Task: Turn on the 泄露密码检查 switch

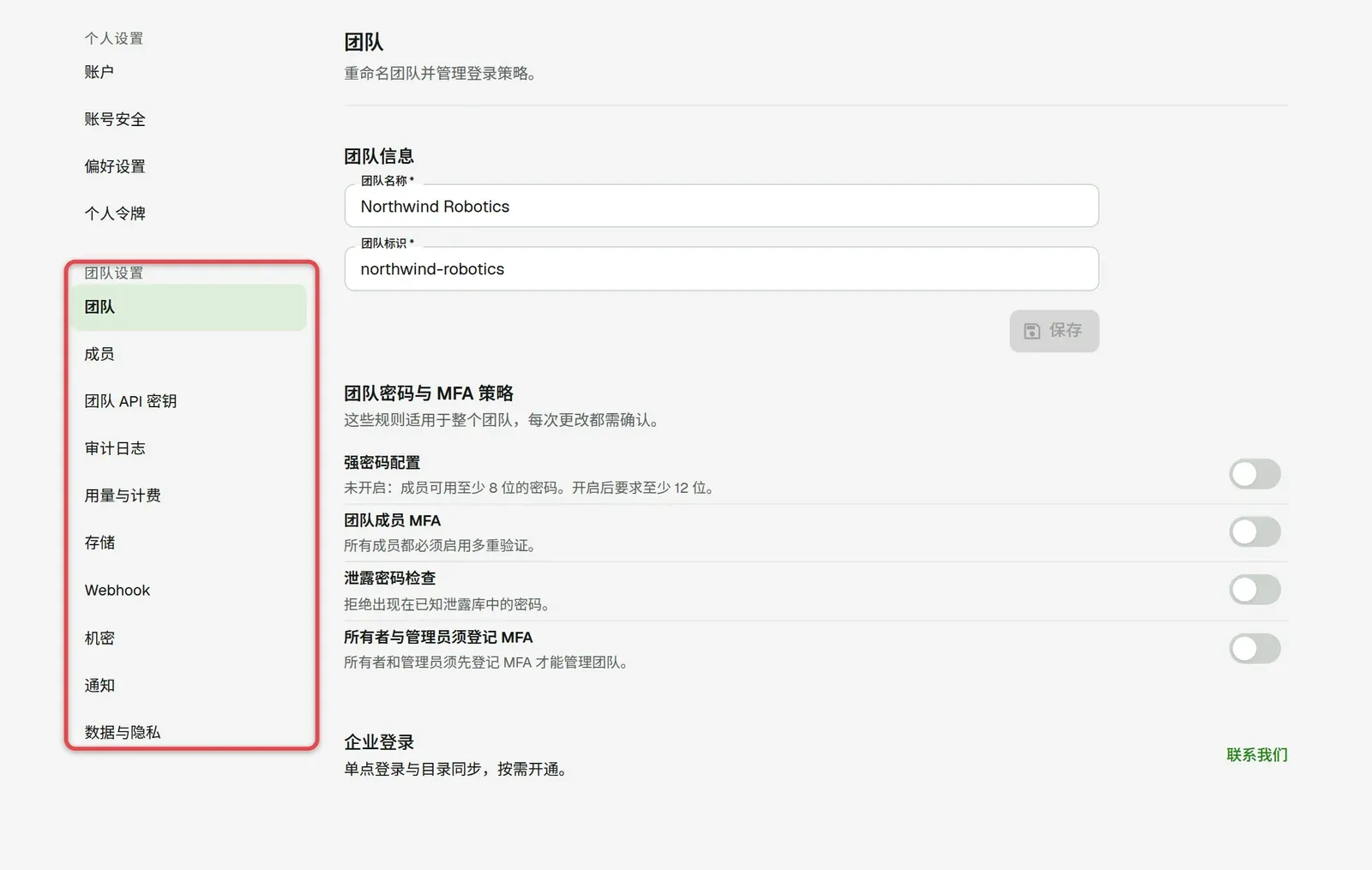Action: pyautogui.click(x=1255, y=590)
